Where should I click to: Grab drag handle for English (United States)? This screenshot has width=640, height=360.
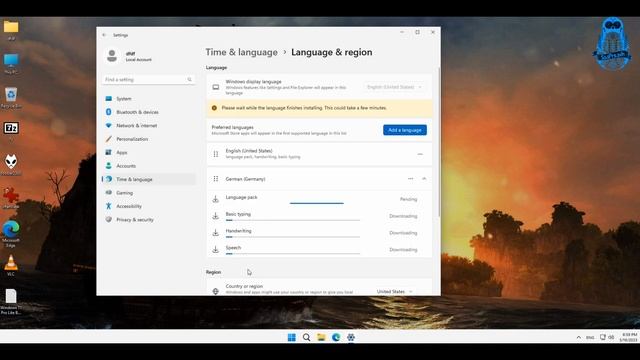(x=216, y=154)
